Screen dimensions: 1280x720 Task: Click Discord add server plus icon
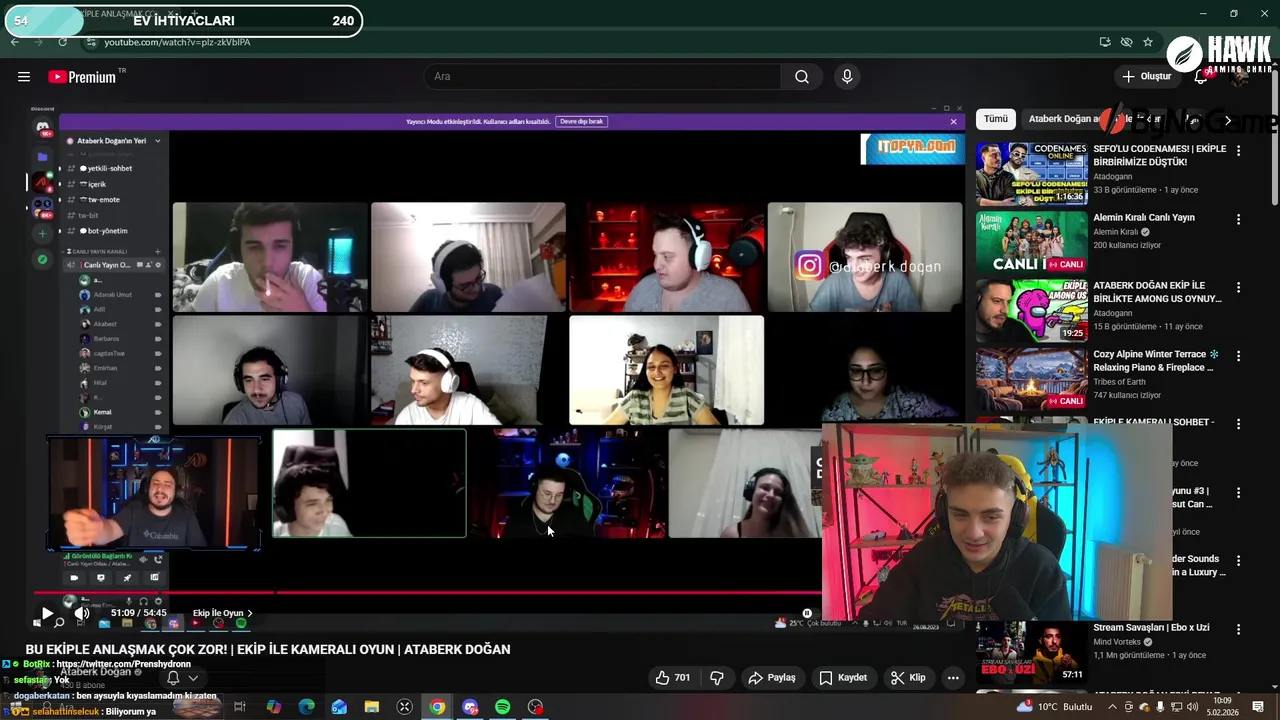(x=42, y=234)
